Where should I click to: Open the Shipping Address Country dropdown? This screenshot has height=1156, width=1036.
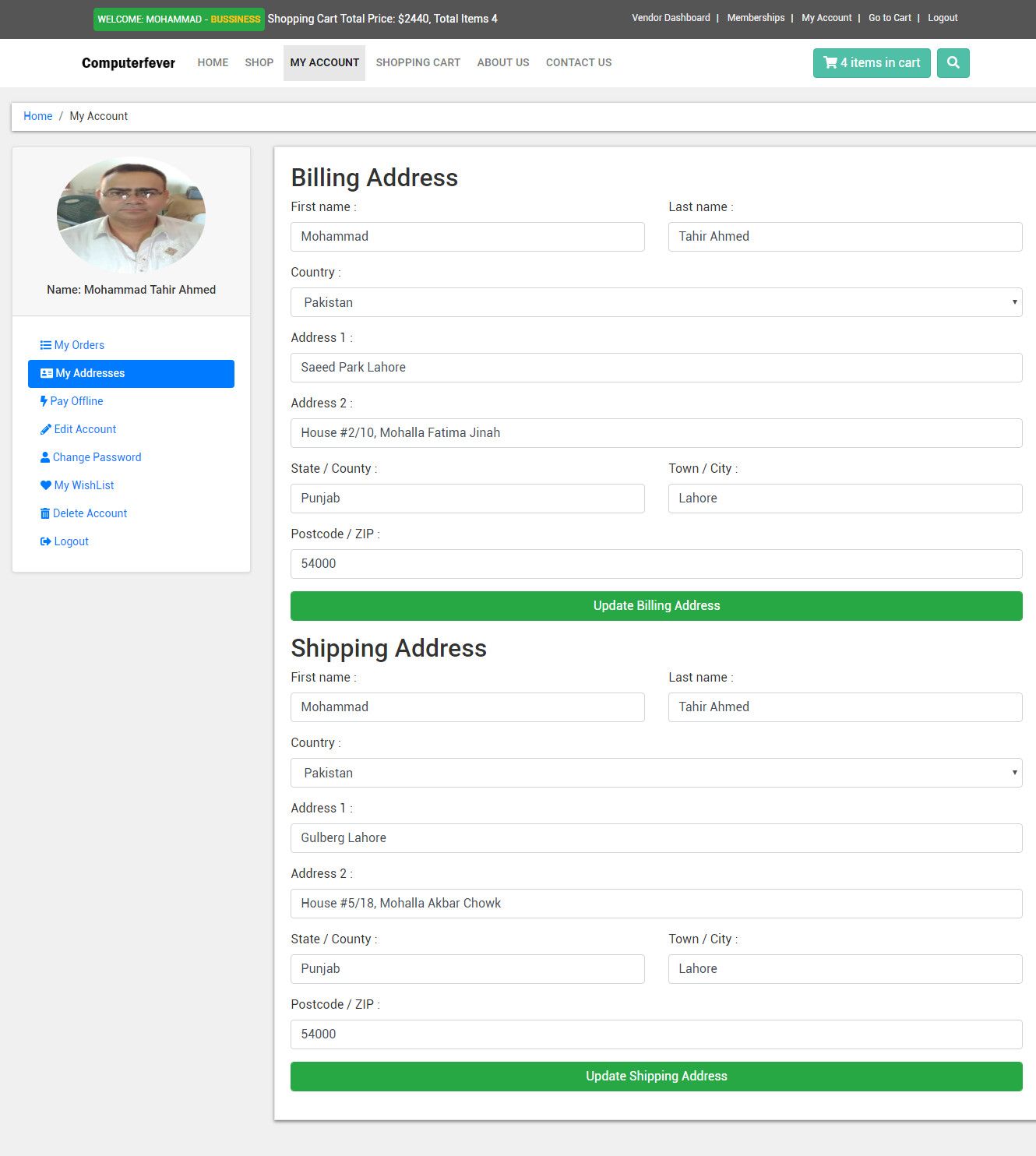(x=656, y=773)
